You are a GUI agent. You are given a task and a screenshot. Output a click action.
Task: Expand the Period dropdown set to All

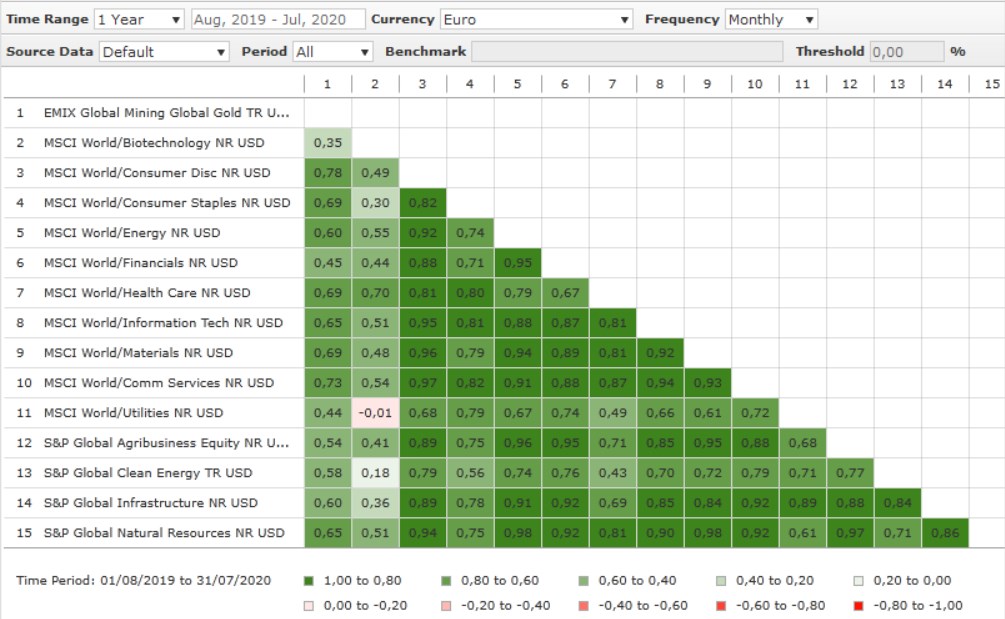pos(333,52)
